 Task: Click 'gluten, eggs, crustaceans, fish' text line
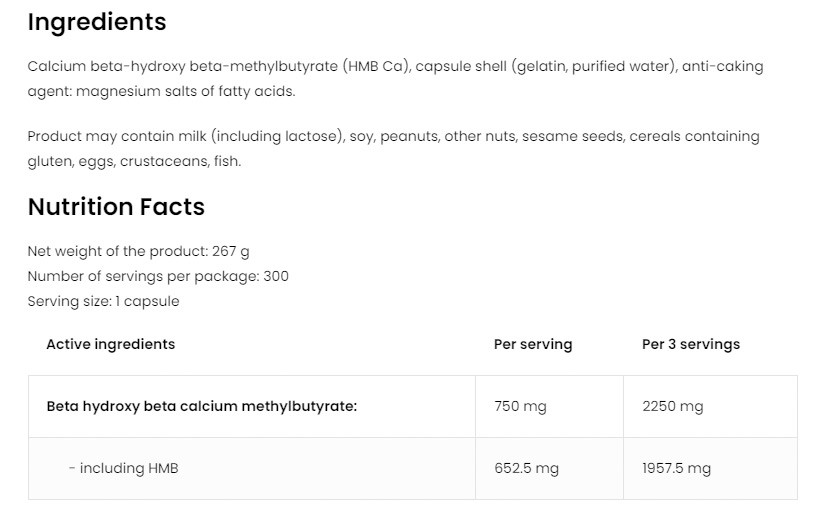[134, 161]
